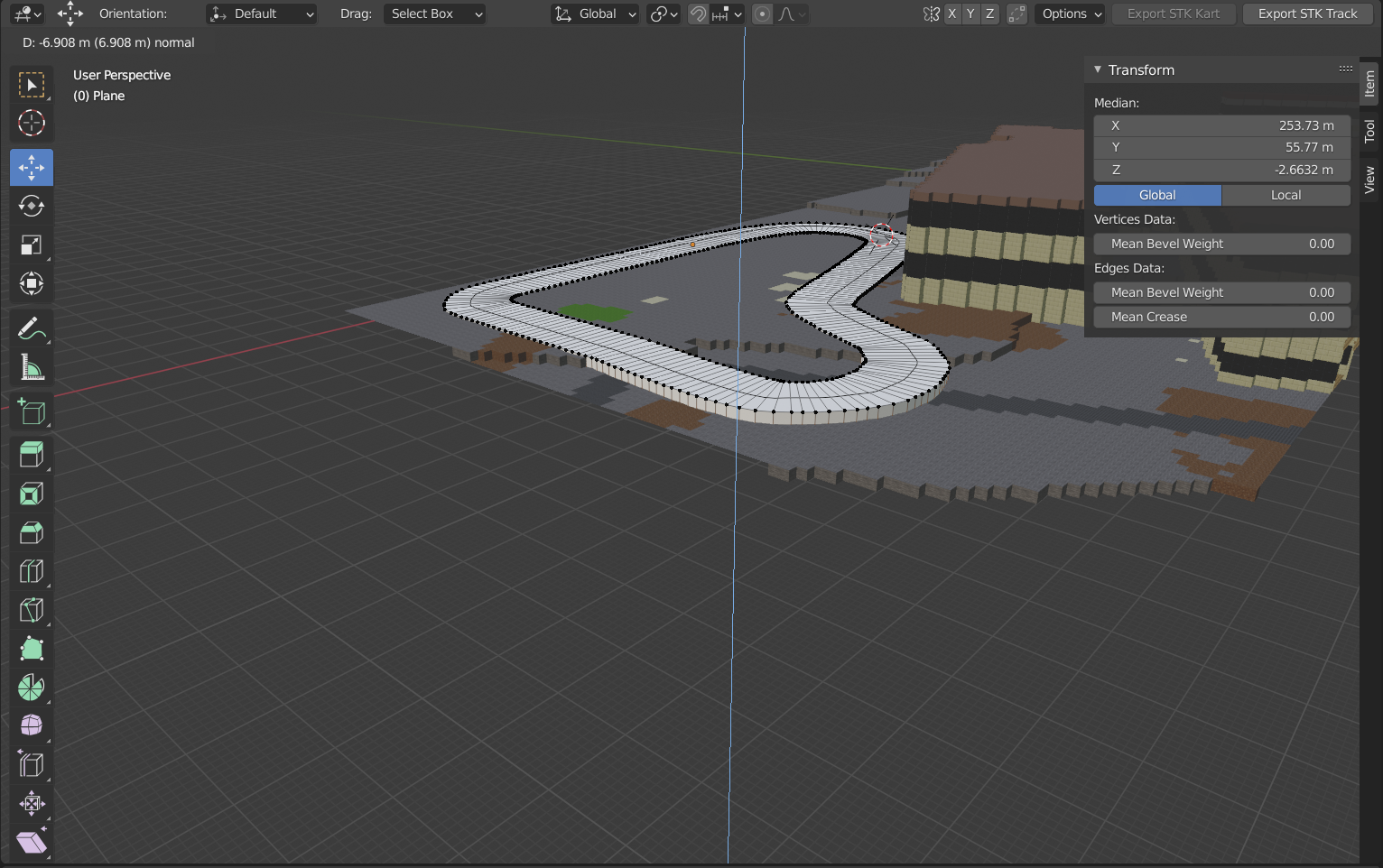Switch transform values to Local
The image size is (1383, 868).
[x=1286, y=195]
